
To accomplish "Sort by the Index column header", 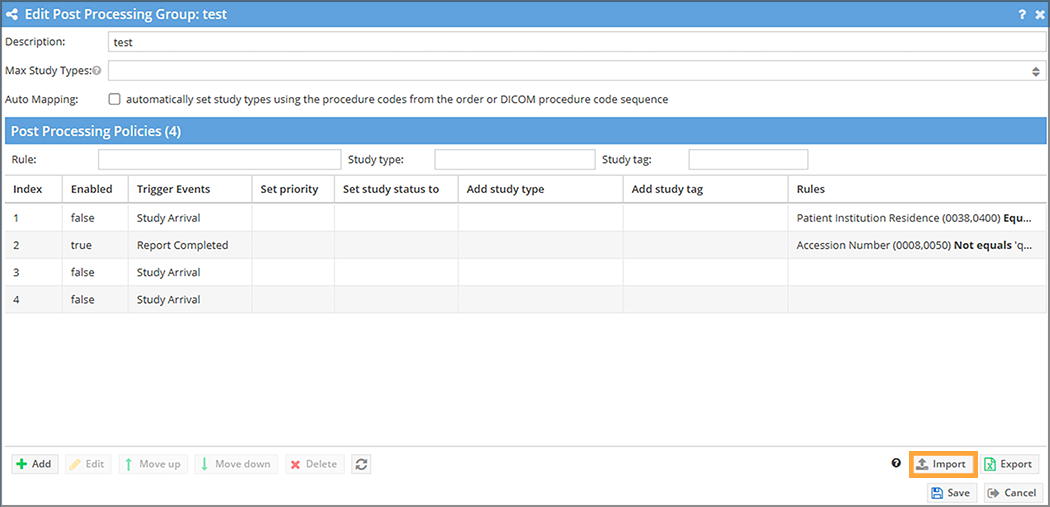I will click(x=28, y=189).
